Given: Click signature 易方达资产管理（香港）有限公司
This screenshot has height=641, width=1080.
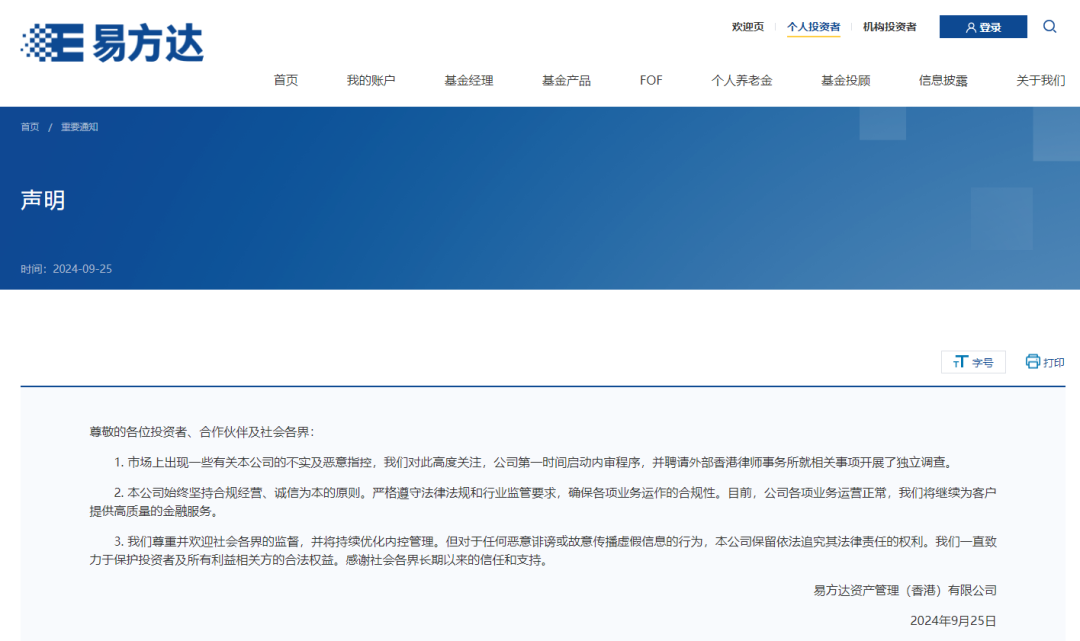Looking at the screenshot, I should [x=905, y=591].
